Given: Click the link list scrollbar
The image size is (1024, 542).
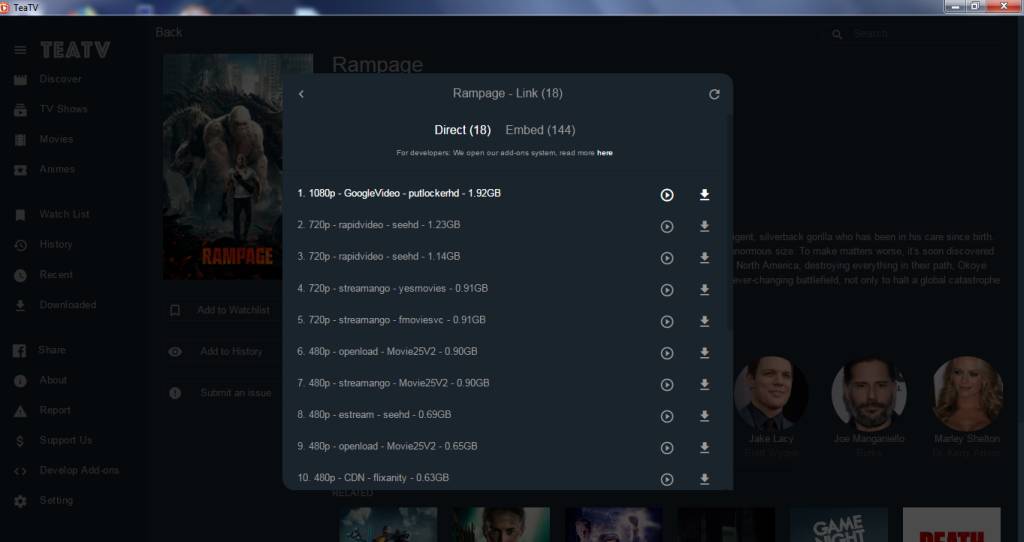Looking at the screenshot, I should pos(729,223).
